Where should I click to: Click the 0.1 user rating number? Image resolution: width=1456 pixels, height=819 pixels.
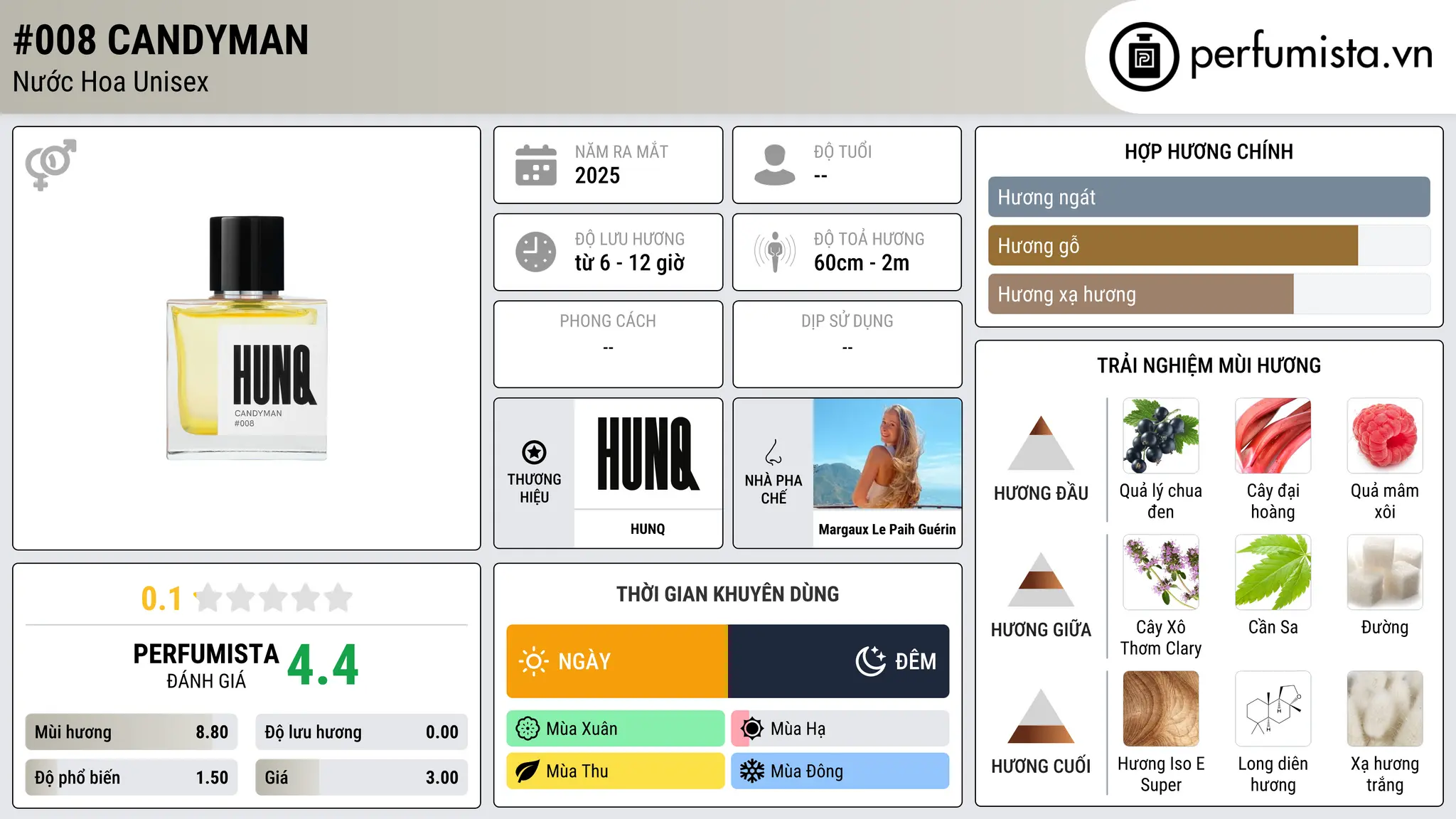[161, 599]
